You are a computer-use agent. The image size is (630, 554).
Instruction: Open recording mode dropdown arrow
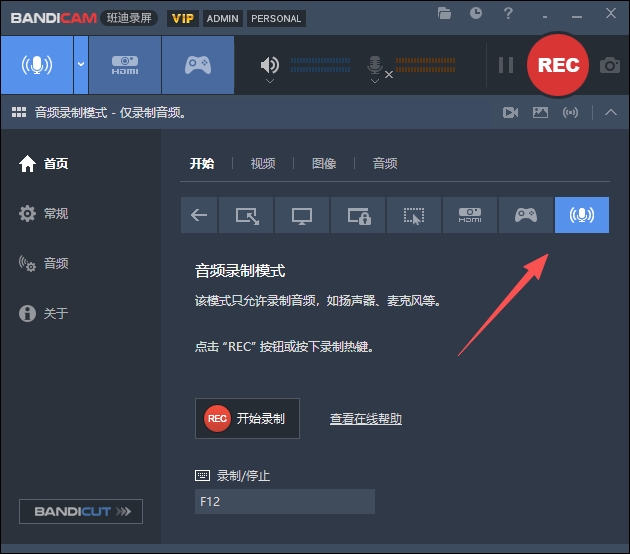click(x=81, y=65)
